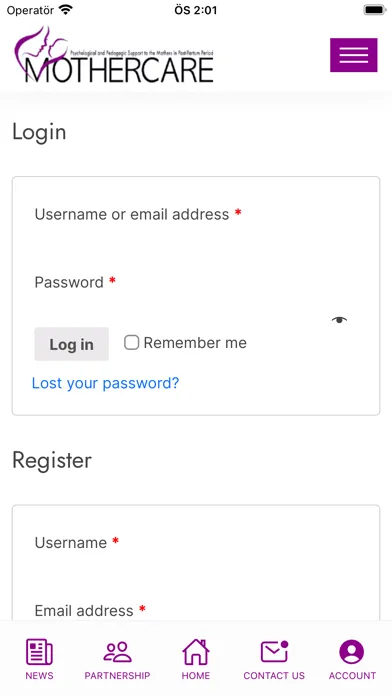Select the Account profile icon
This screenshot has height=696, width=392.
(352, 652)
